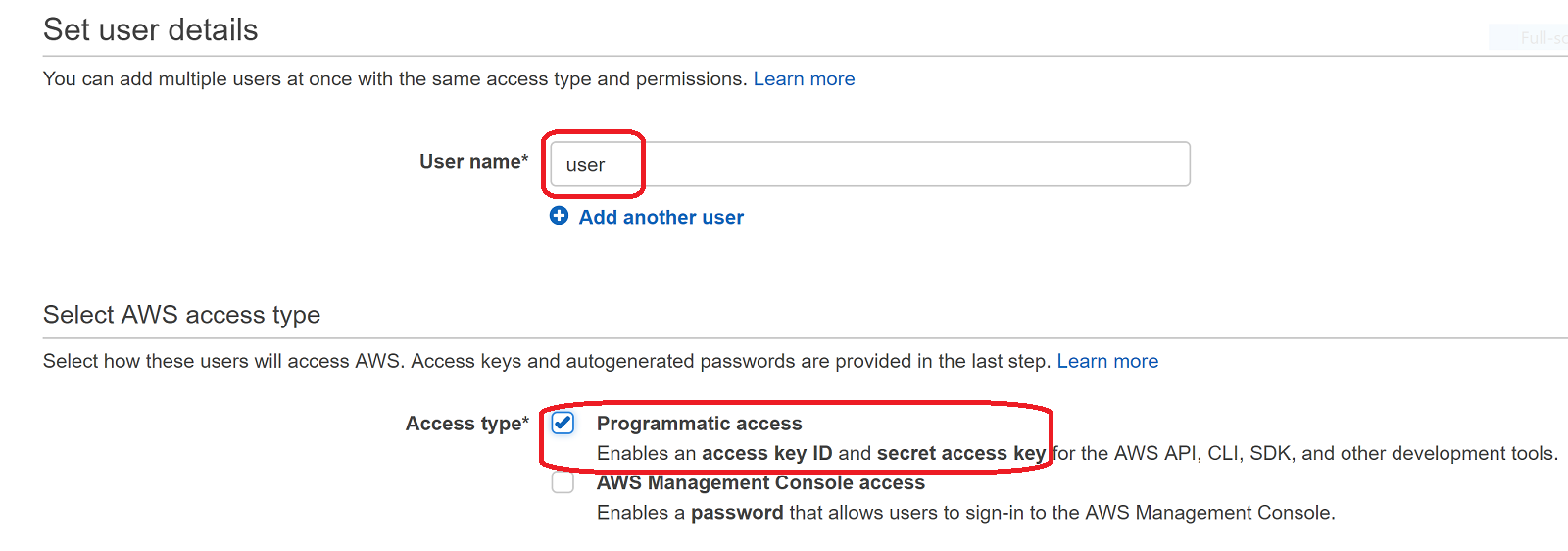
Task: Open Learn more link about access keys
Action: 1107,362
